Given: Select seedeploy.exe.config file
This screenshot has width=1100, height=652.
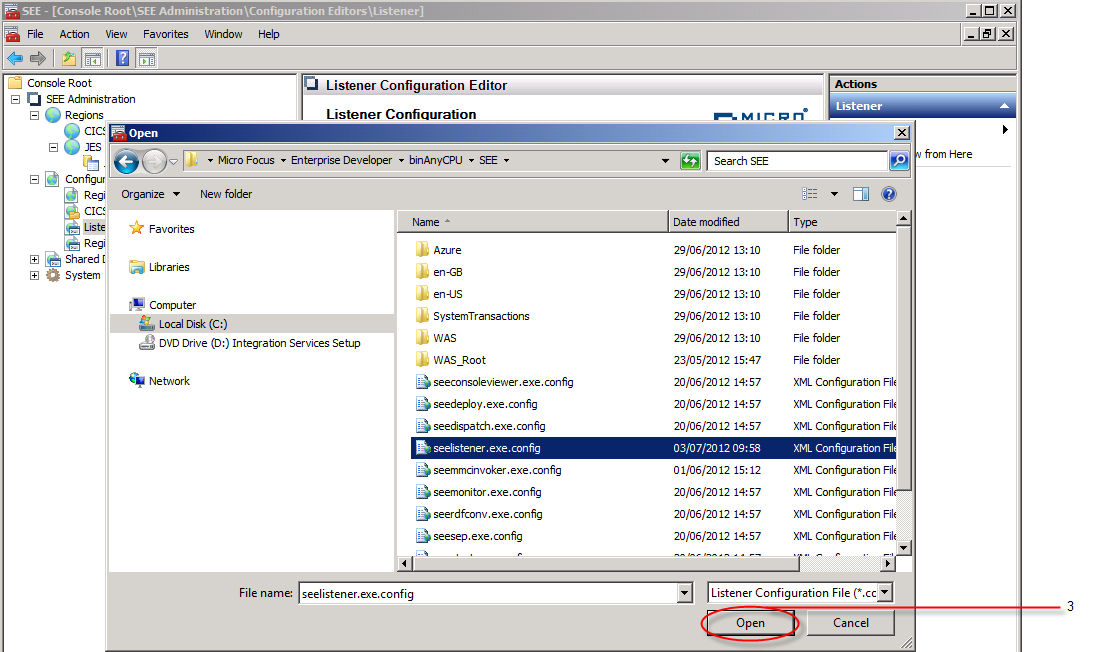Looking at the screenshot, I should point(485,404).
